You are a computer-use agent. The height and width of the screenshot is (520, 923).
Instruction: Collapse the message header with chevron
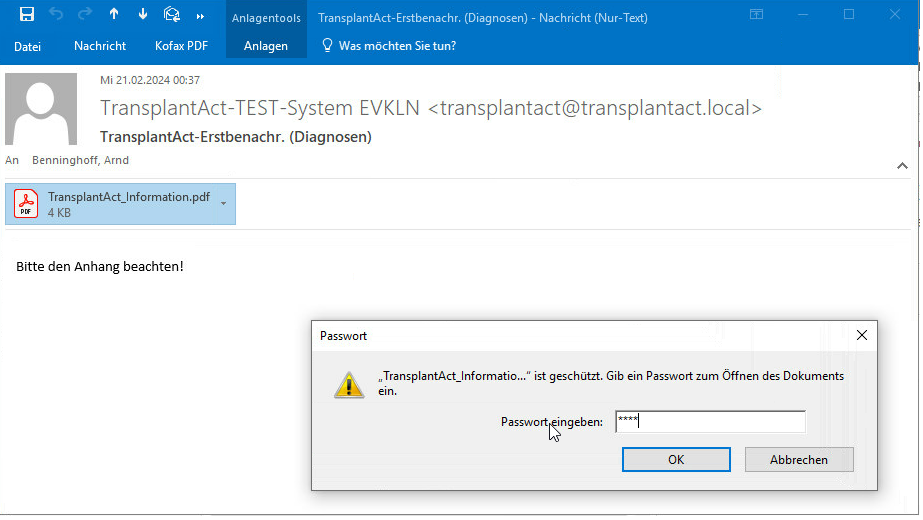click(901, 166)
